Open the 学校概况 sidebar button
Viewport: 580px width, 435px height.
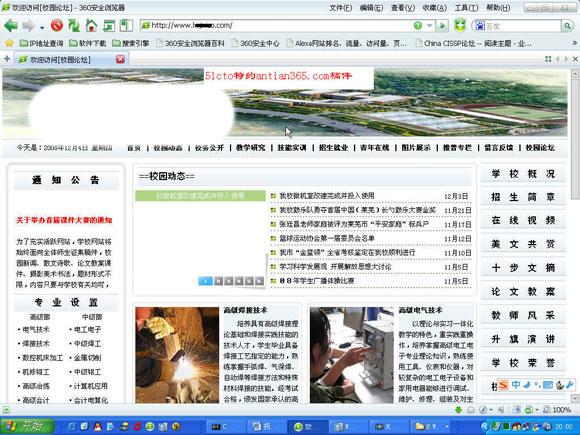[523, 174]
